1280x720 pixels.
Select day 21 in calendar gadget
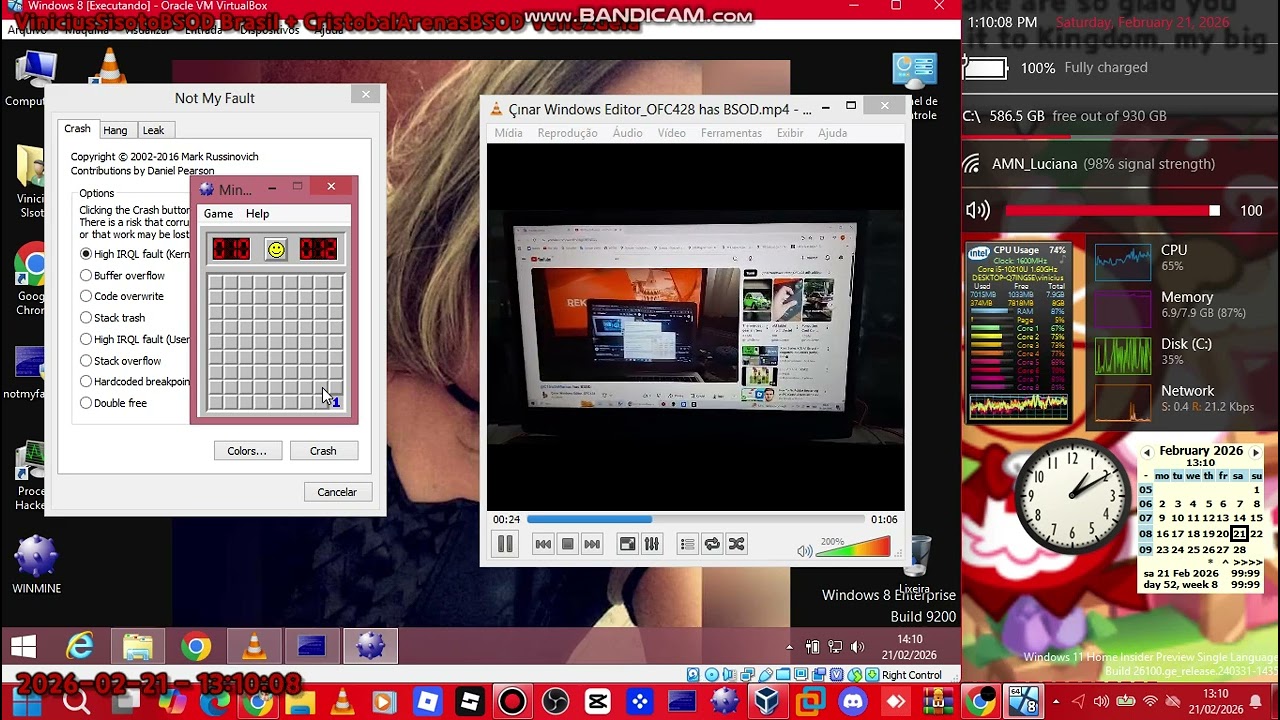click(x=1239, y=533)
